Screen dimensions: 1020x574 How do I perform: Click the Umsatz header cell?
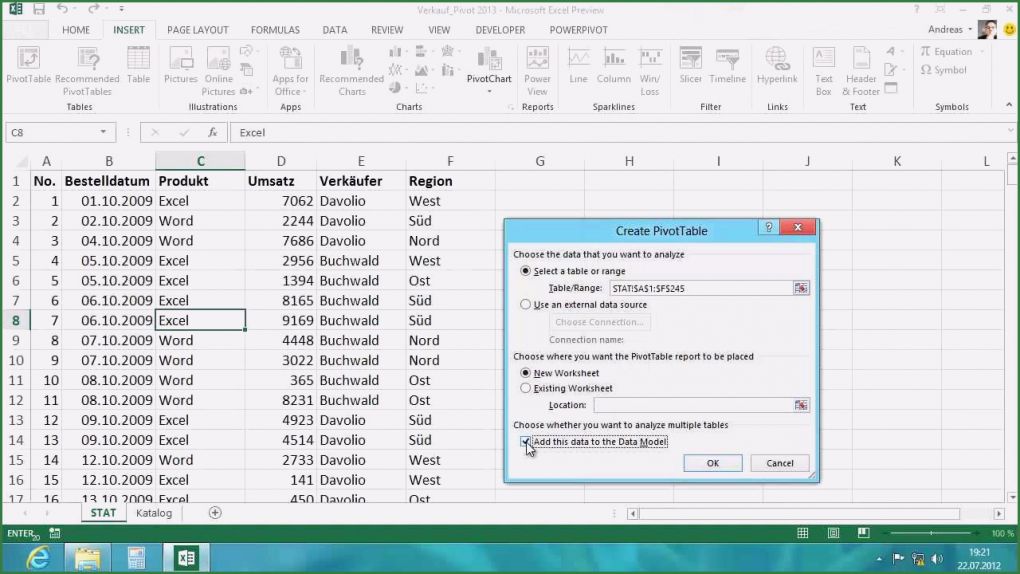coord(281,181)
